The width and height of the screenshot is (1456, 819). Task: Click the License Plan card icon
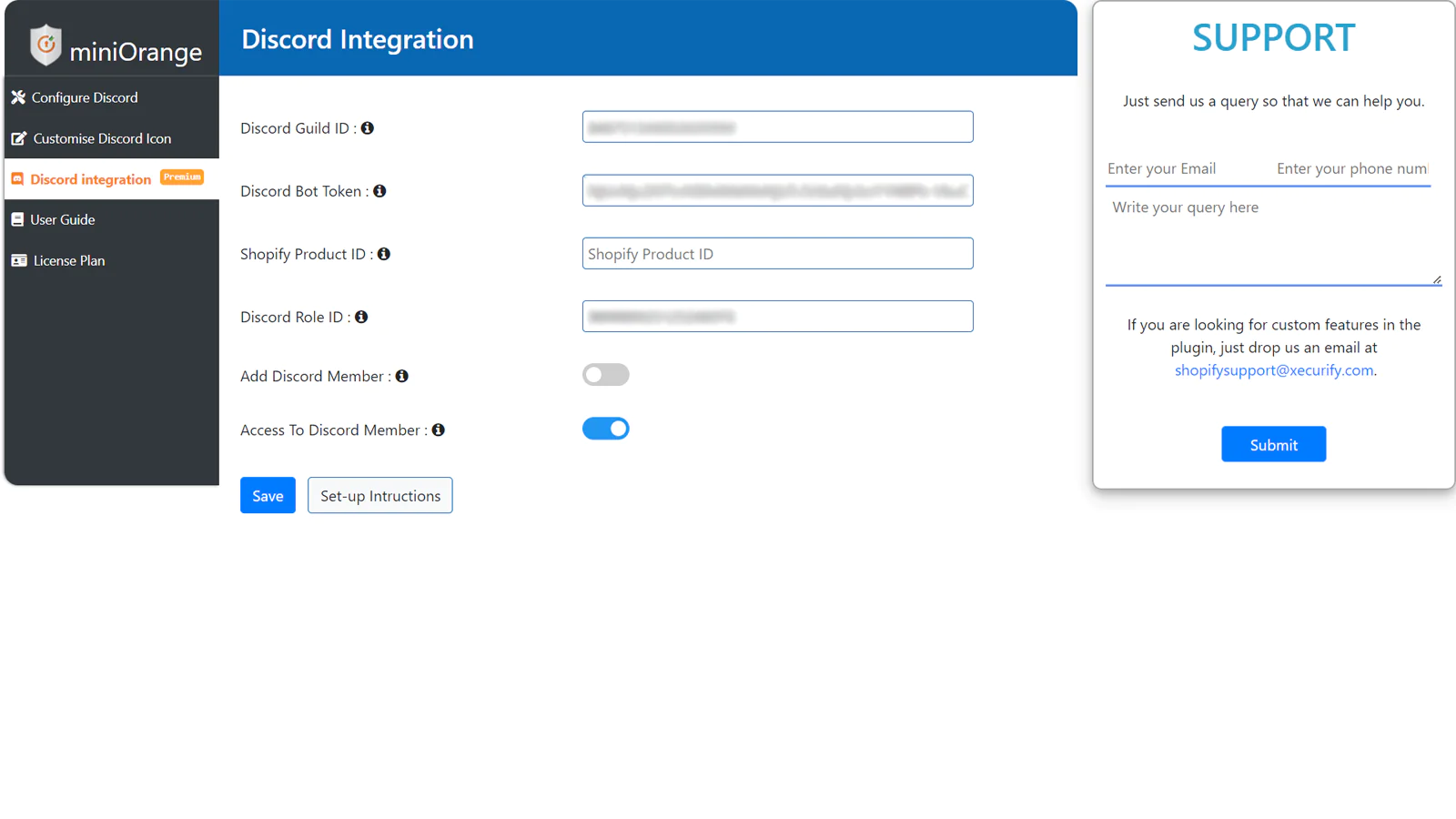tap(19, 260)
